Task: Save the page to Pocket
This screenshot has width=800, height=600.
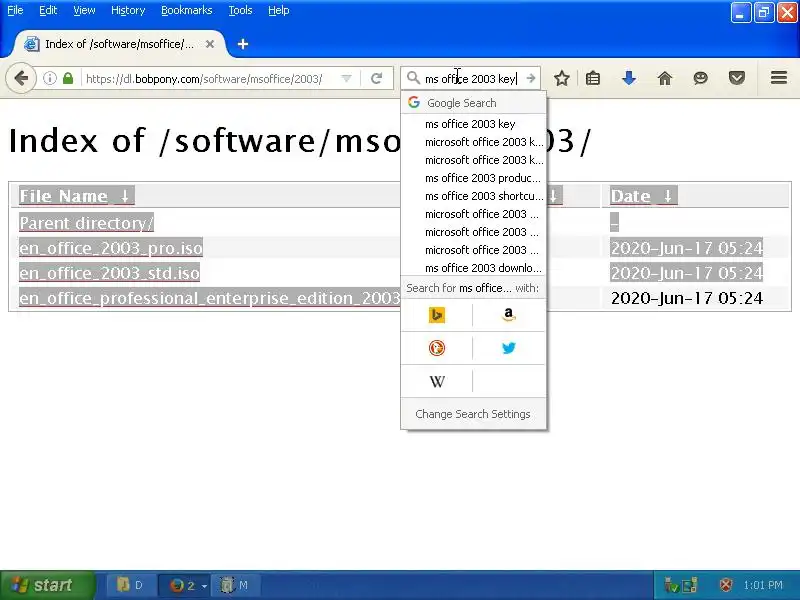Action: (x=737, y=78)
